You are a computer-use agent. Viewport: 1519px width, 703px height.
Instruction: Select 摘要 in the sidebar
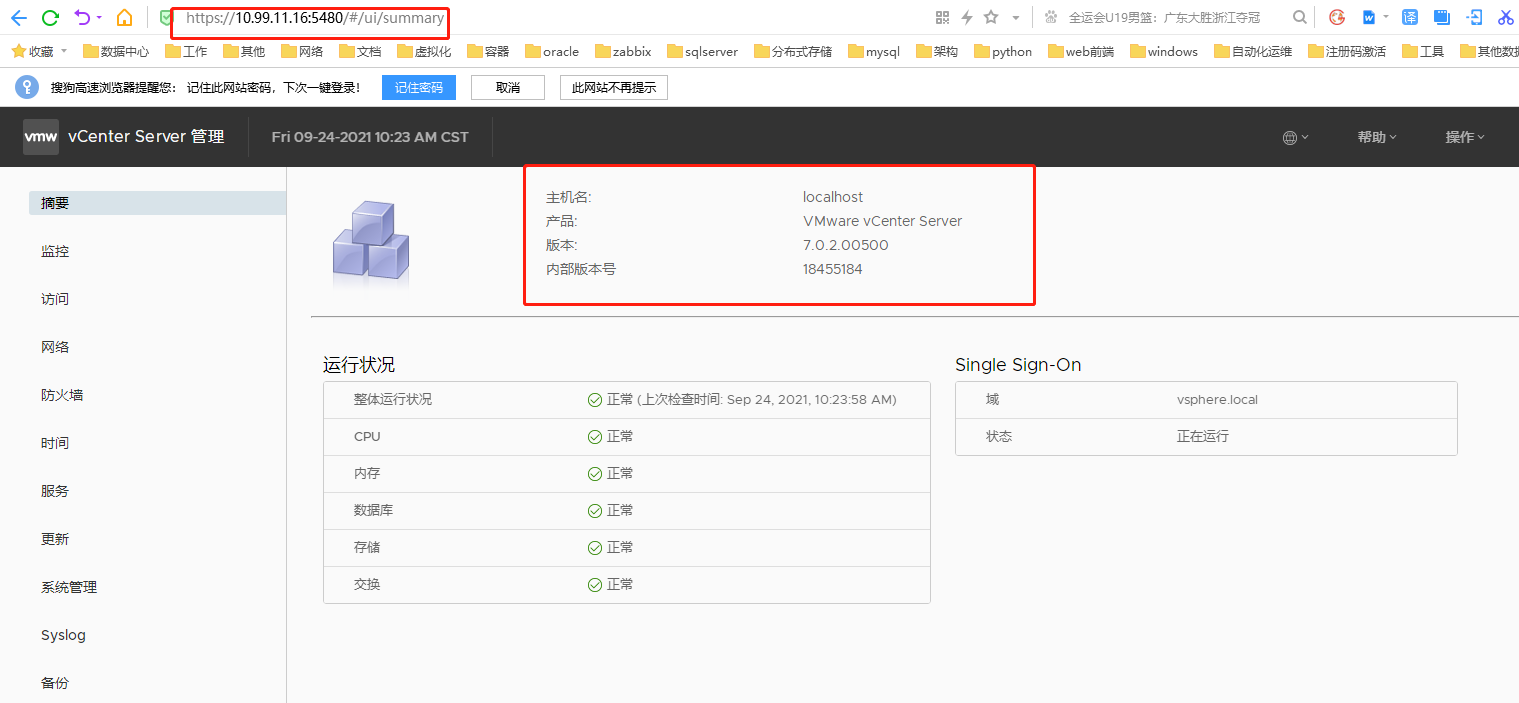(157, 203)
